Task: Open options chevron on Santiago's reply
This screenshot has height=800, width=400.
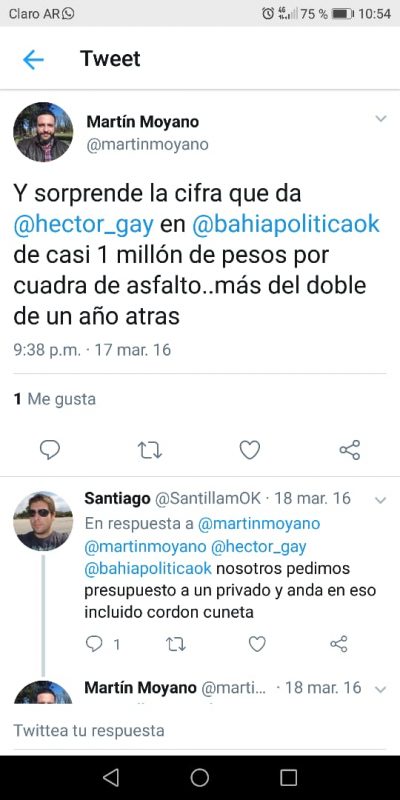Action: 381,501
